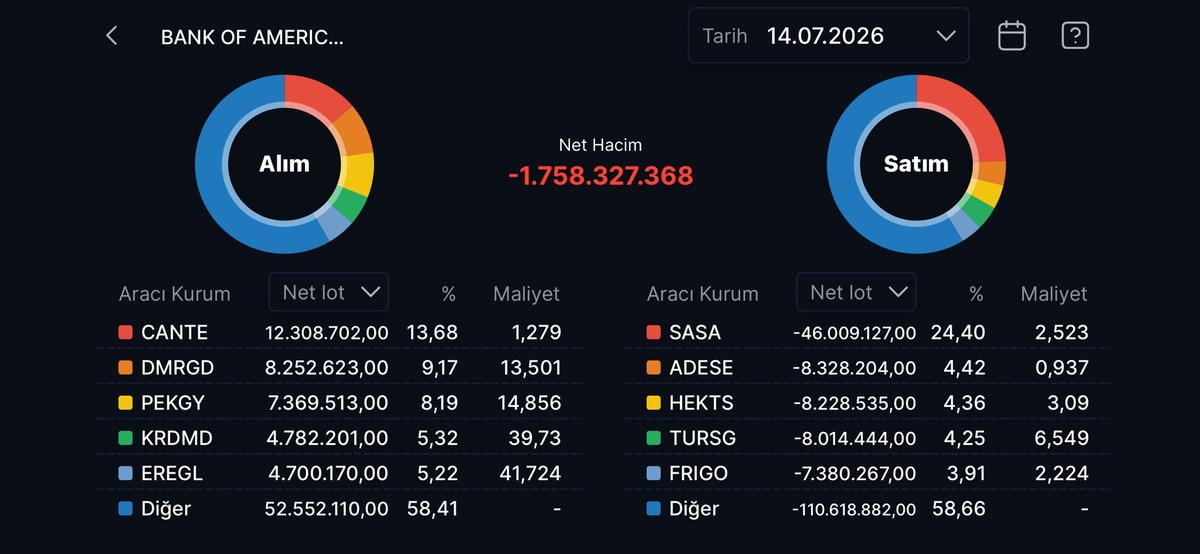
Task: Sort by Maliyet column in Alım table
Action: 526,294
